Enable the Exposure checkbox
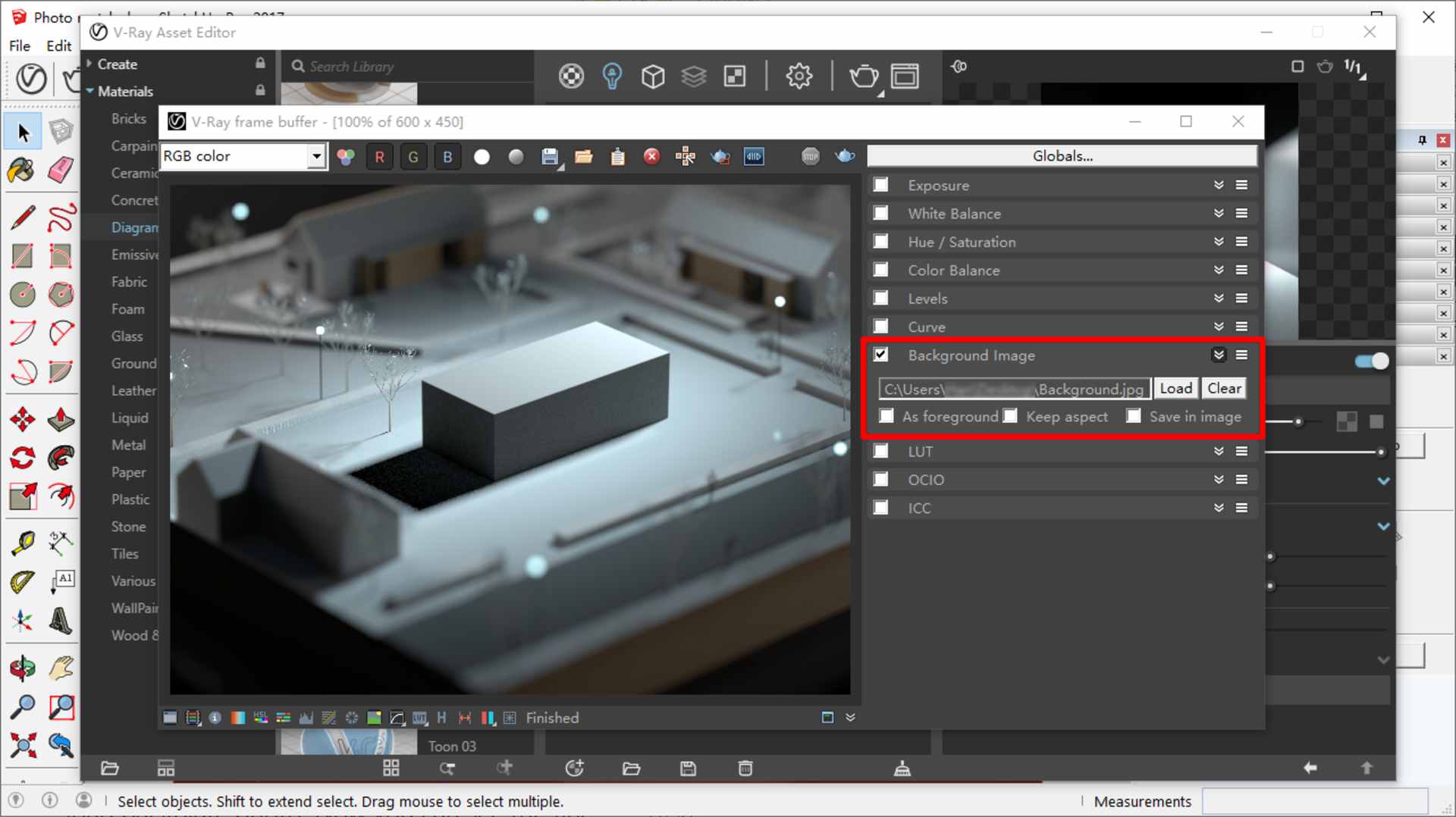 click(880, 185)
